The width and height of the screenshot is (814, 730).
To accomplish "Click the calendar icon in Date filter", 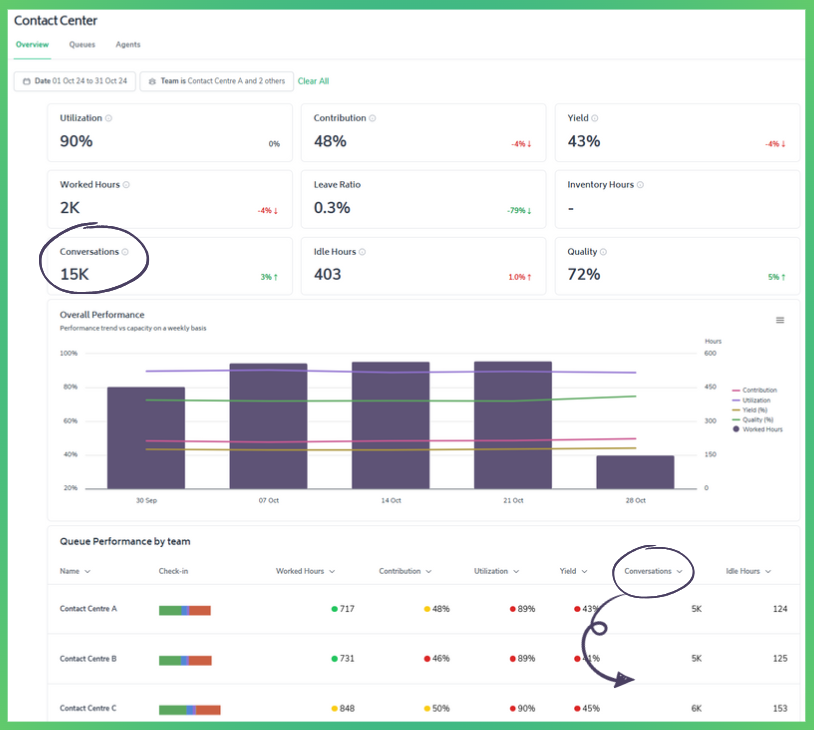I will click(26, 82).
